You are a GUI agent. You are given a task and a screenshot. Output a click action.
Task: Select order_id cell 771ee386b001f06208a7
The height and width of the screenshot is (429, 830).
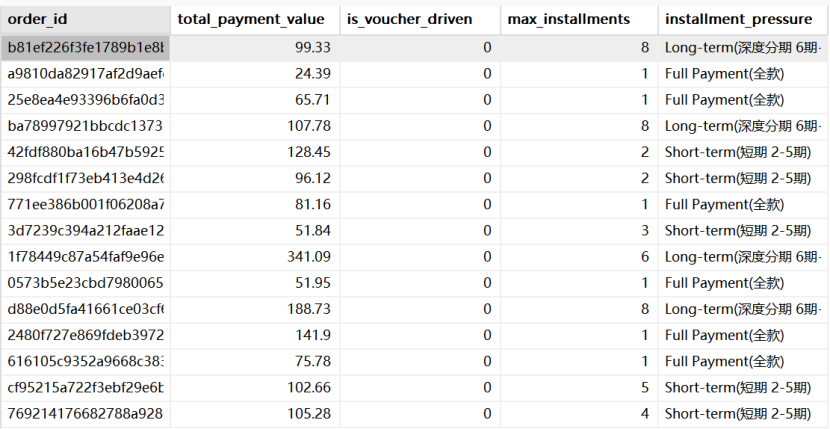point(85,204)
